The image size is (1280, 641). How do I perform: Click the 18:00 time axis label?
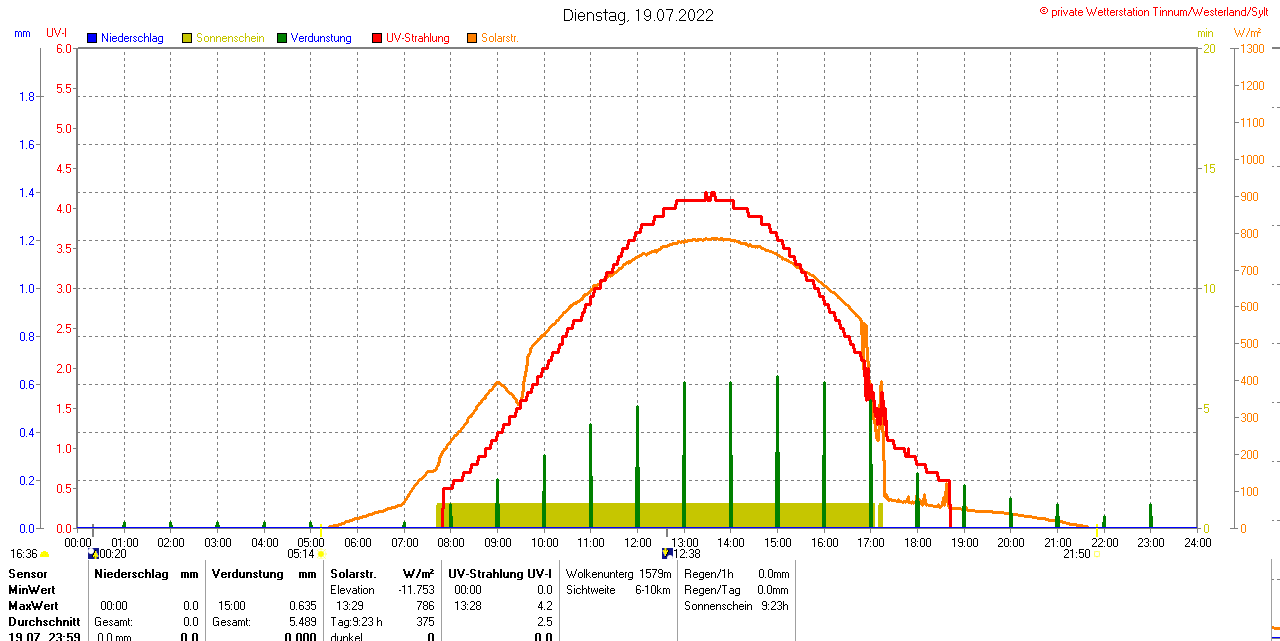click(917, 543)
